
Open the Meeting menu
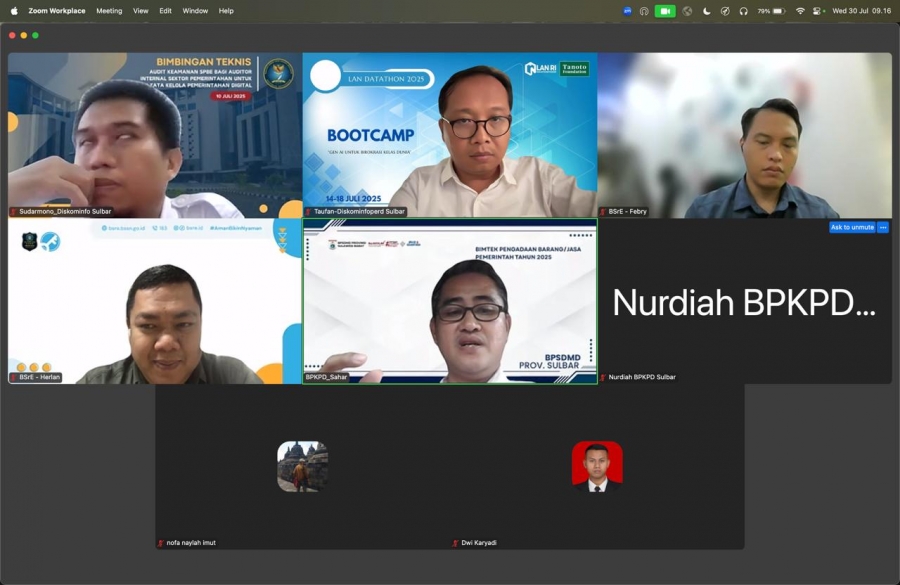pyautogui.click(x=109, y=11)
